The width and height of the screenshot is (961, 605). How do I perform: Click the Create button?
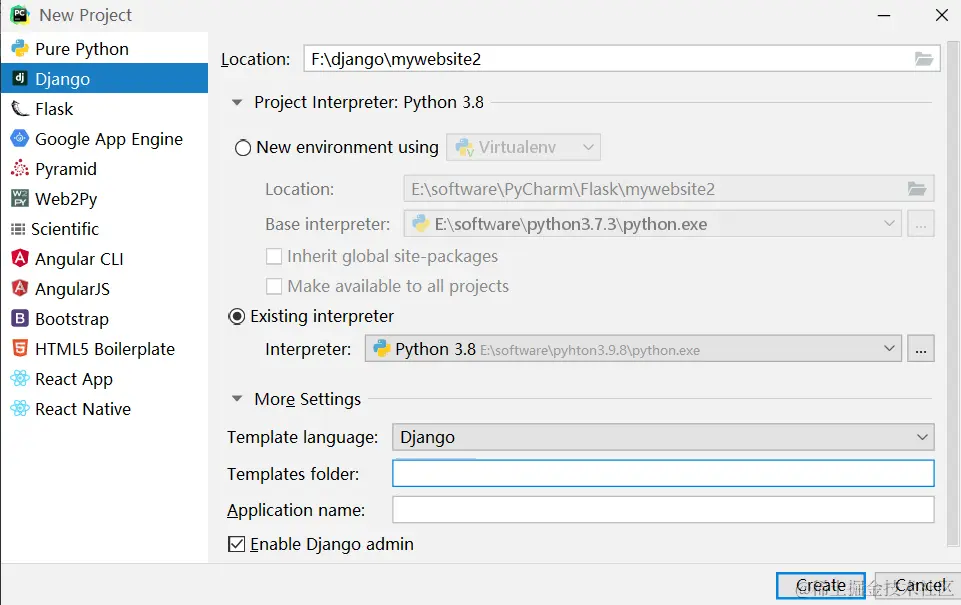click(821, 585)
